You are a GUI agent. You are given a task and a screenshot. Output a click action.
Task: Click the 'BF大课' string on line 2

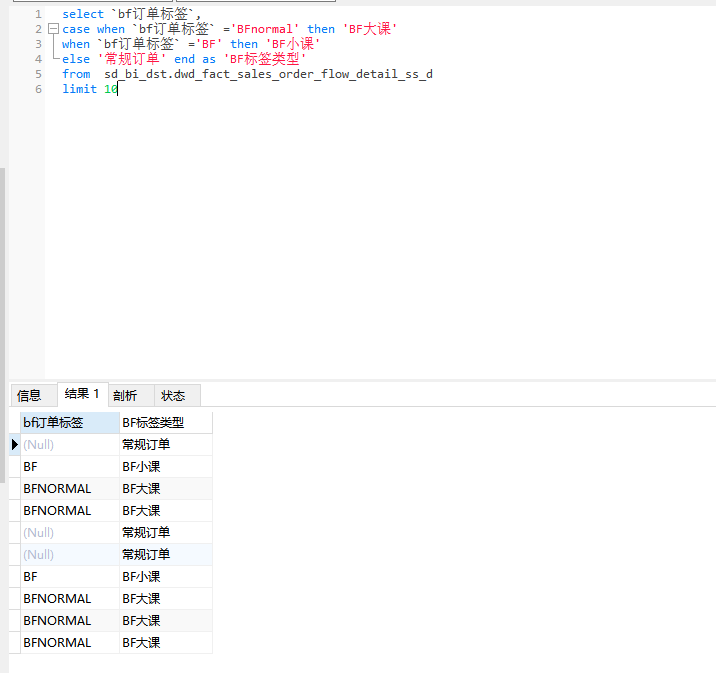(x=370, y=29)
